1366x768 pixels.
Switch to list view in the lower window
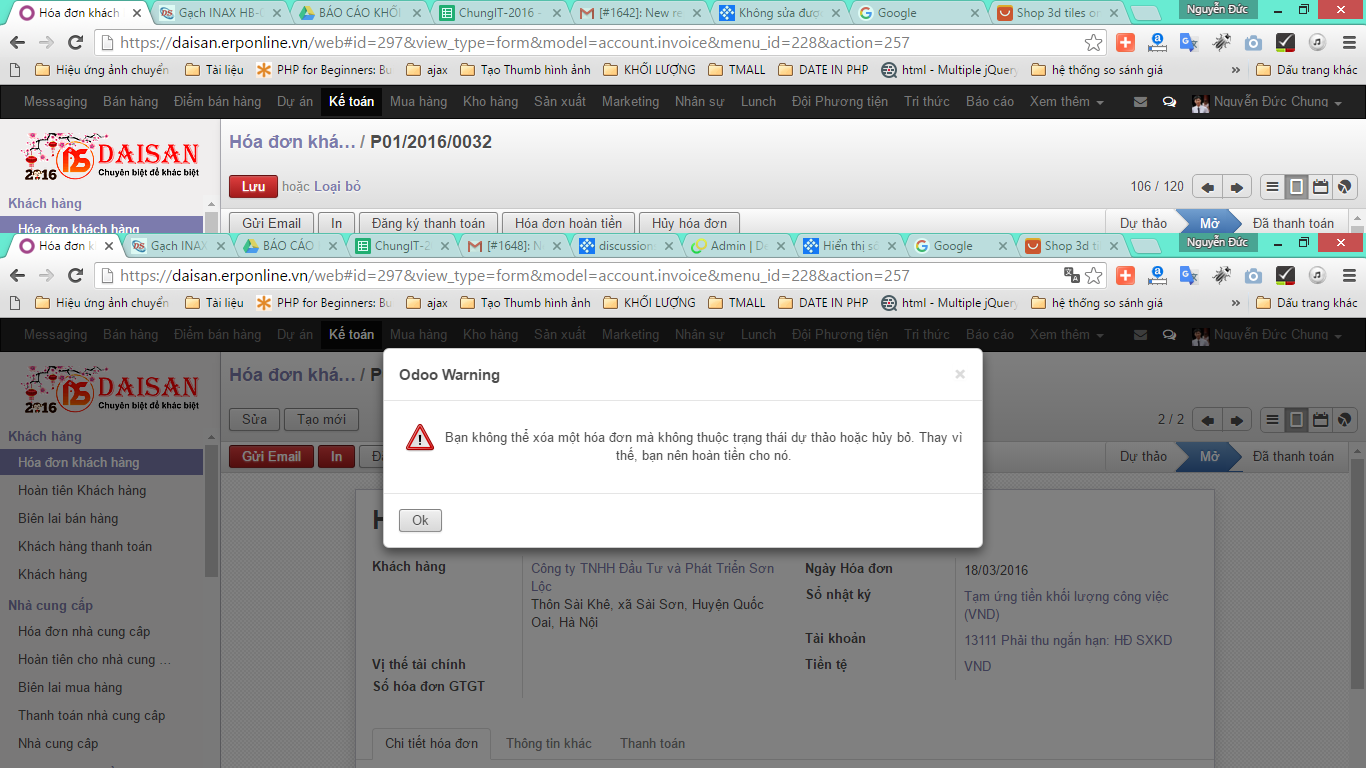point(1272,420)
